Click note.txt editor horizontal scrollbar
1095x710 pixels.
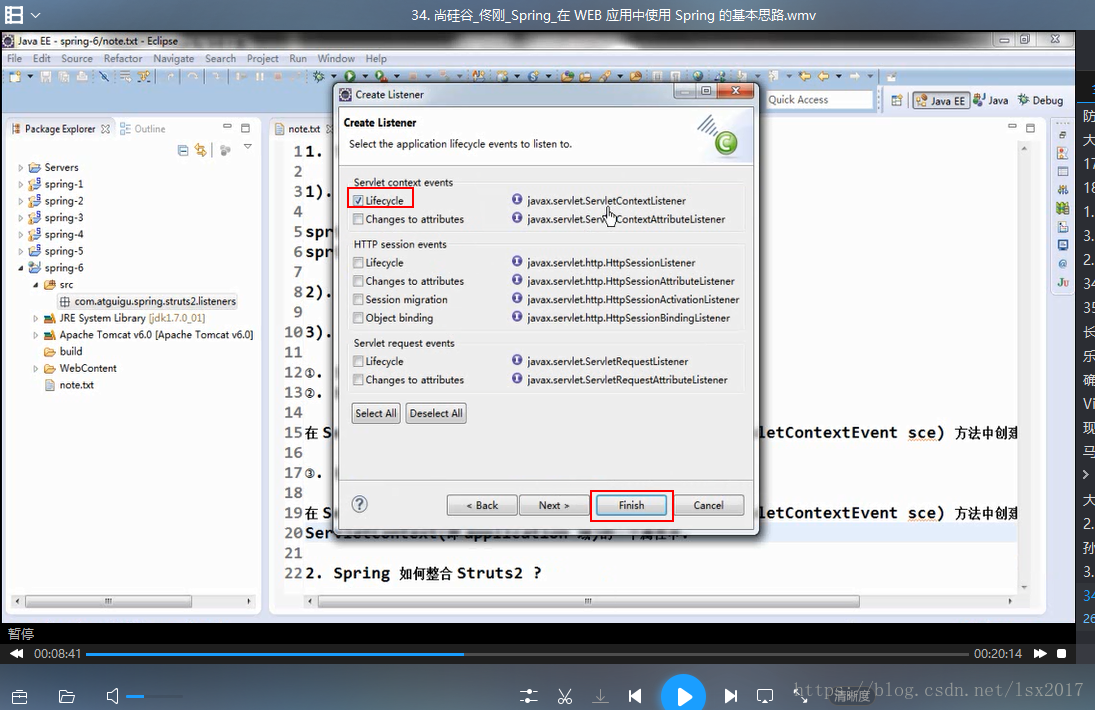tap(589, 601)
